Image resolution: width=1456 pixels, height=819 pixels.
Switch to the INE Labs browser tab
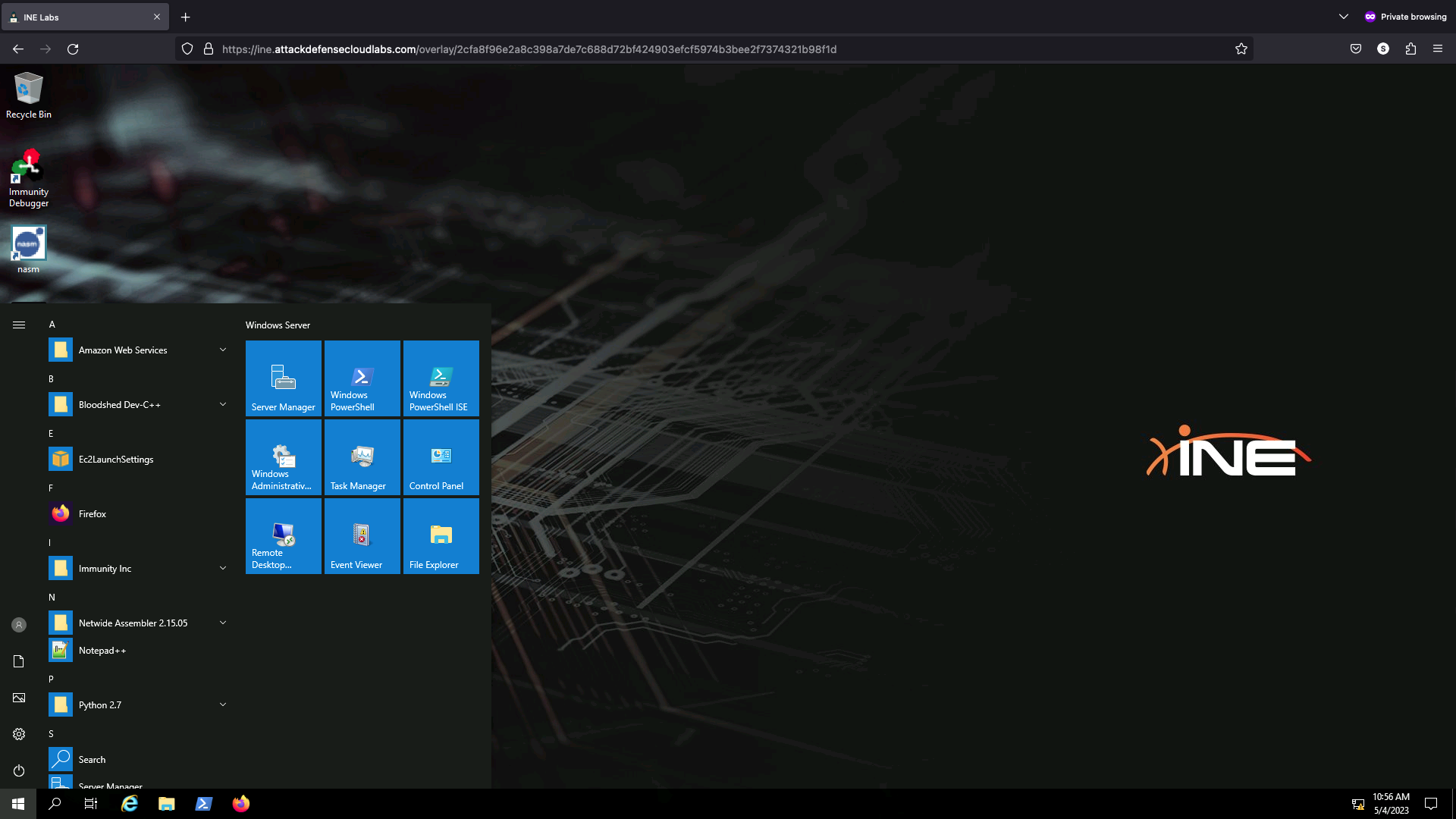pos(85,17)
